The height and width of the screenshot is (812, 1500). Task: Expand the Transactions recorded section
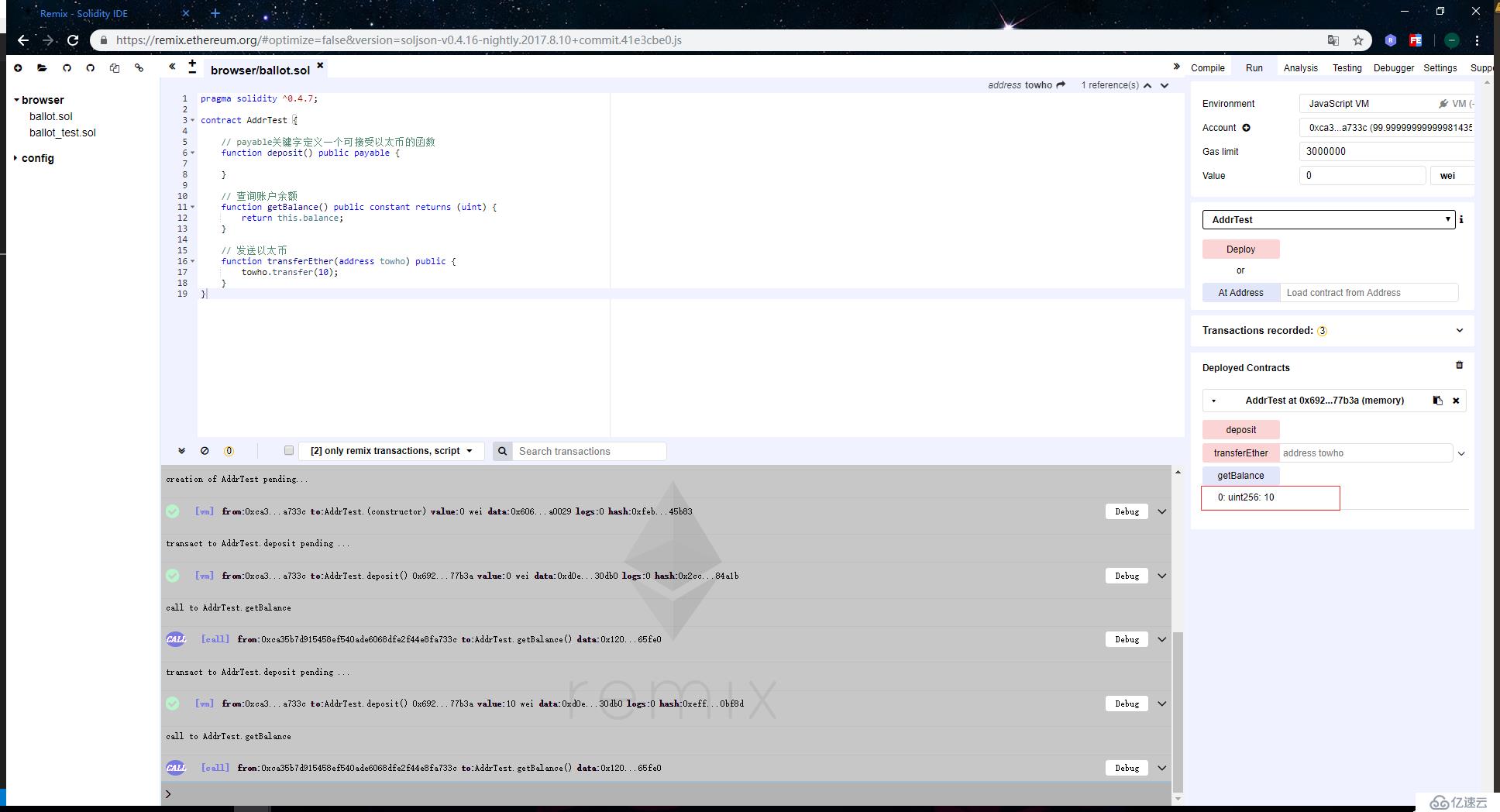(1460, 330)
